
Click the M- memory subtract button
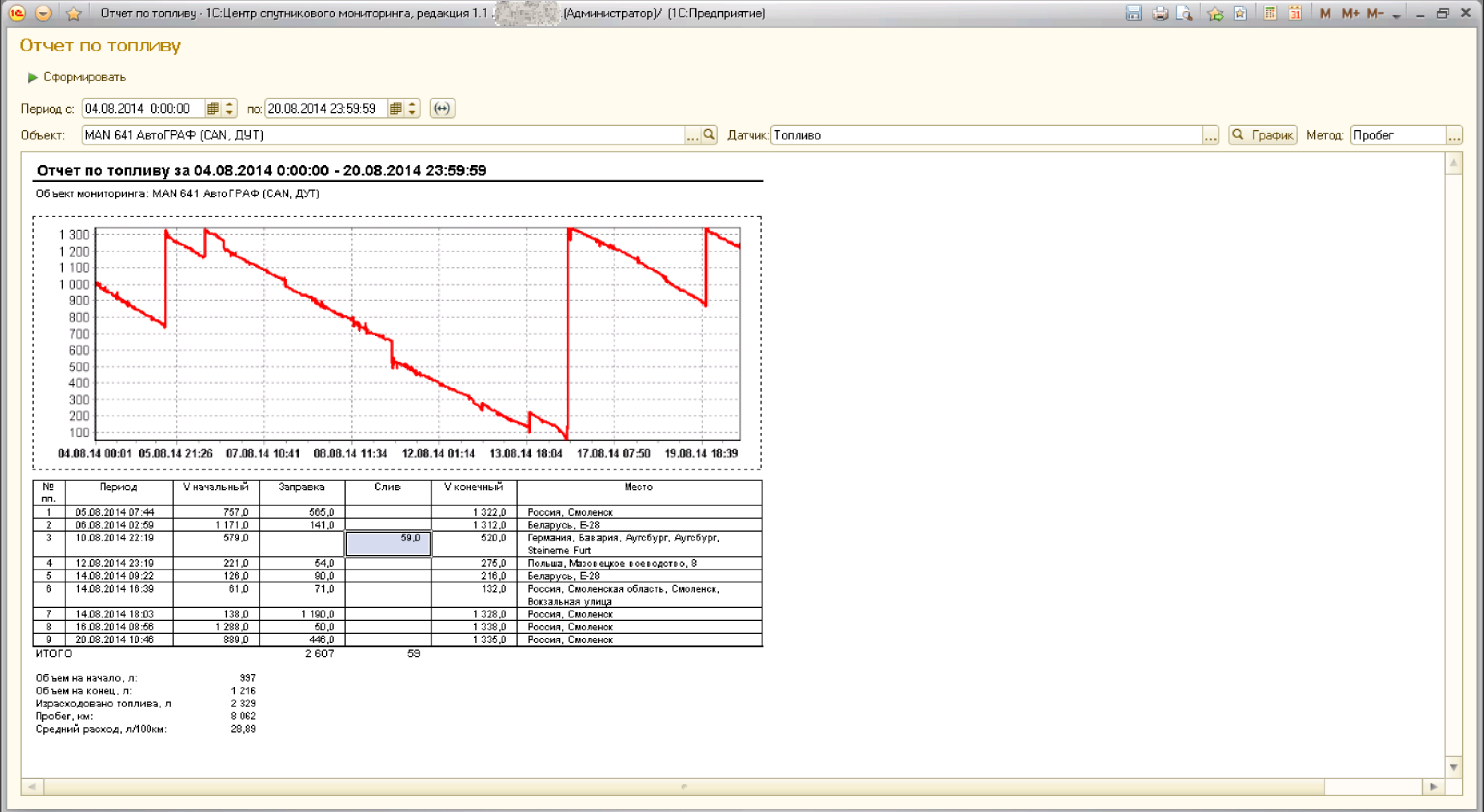coord(1375,13)
